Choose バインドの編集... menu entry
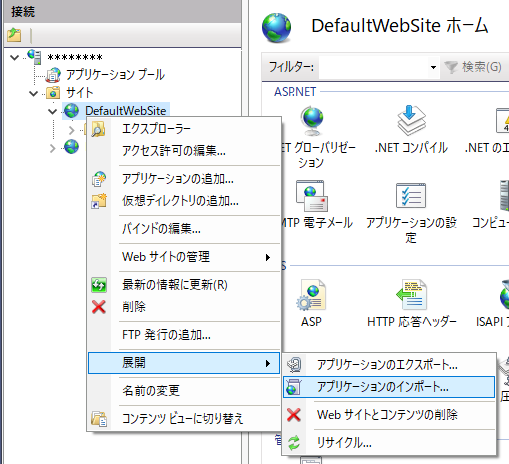This screenshot has height=464, width=509. pos(184,229)
